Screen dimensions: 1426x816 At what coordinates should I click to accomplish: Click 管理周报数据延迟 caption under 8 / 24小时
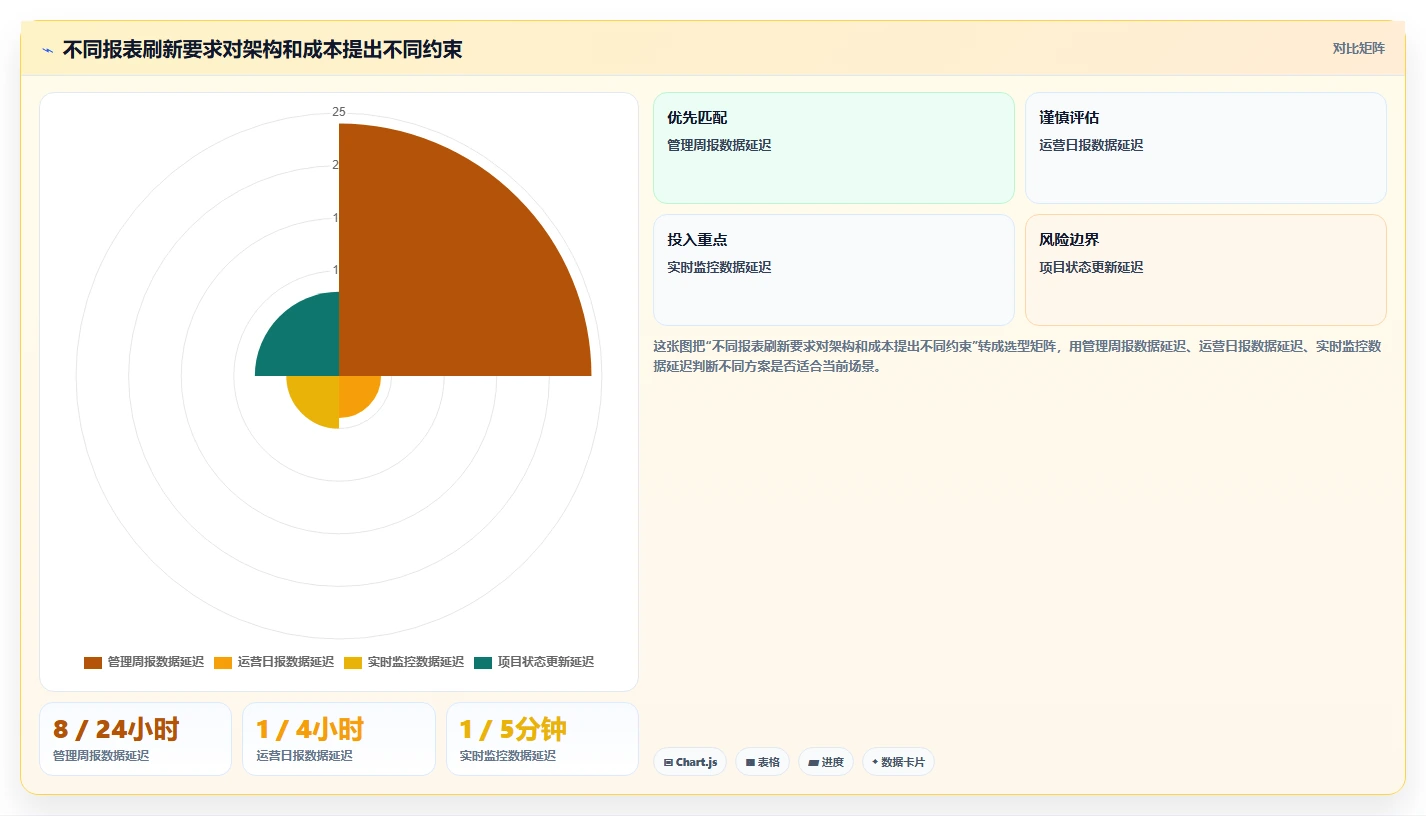(x=101, y=756)
